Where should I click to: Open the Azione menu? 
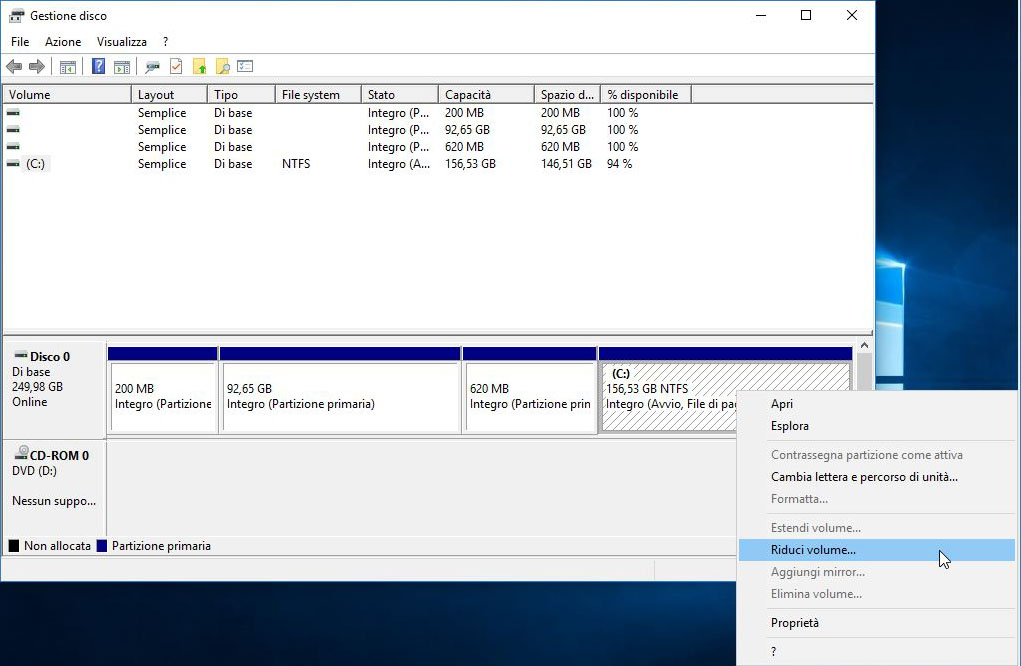63,42
